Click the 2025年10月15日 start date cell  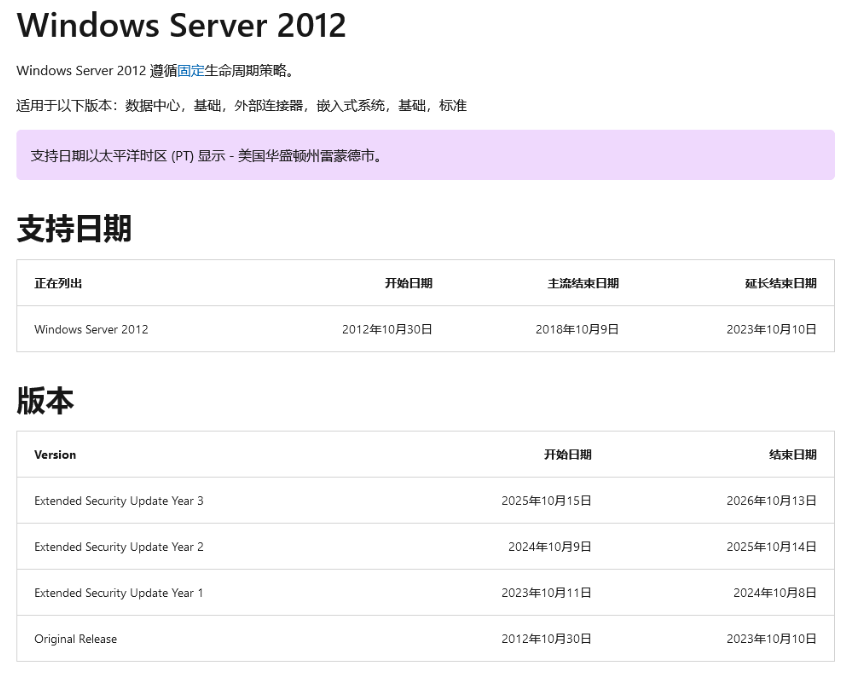click(546, 501)
